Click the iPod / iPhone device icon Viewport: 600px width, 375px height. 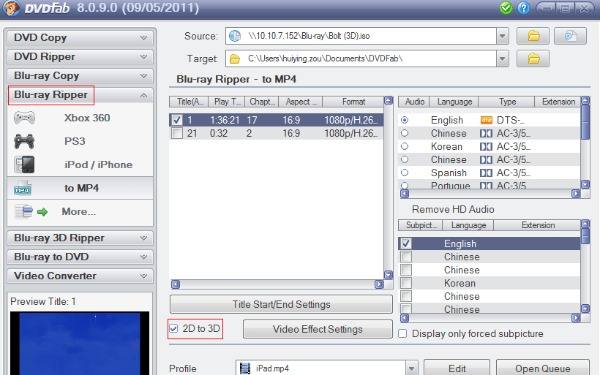[x=24, y=165]
